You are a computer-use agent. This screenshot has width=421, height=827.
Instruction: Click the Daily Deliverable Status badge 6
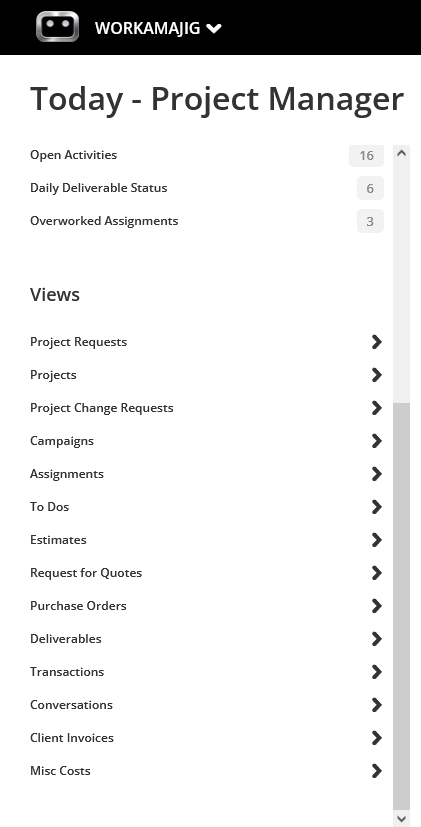[x=370, y=188]
